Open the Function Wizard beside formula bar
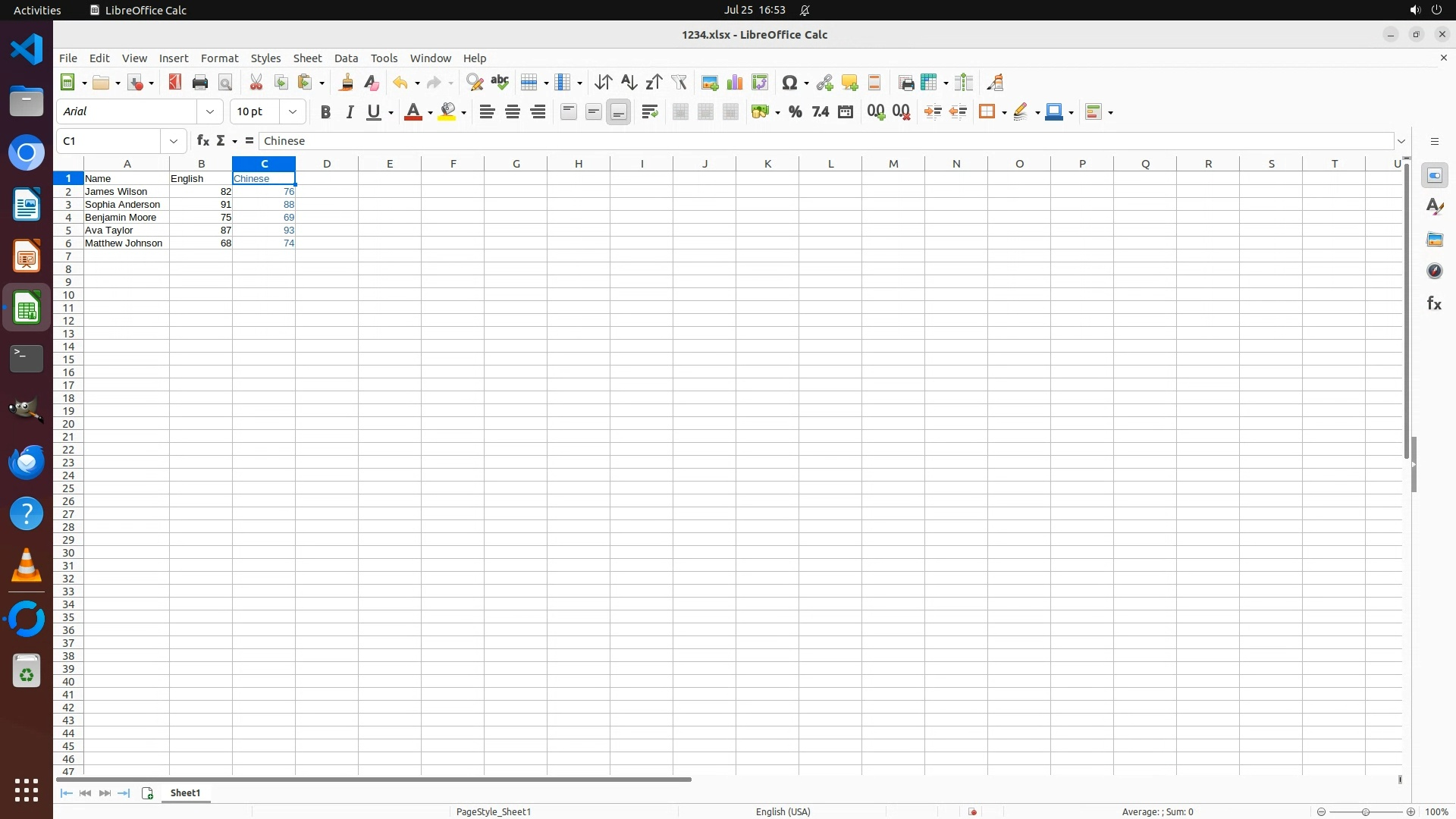The image size is (1456, 819). (x=202, y=141)
